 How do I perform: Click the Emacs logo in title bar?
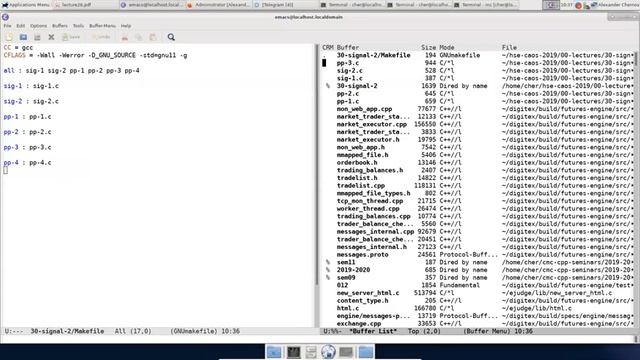pyautogui.click(x=5, y=17)
